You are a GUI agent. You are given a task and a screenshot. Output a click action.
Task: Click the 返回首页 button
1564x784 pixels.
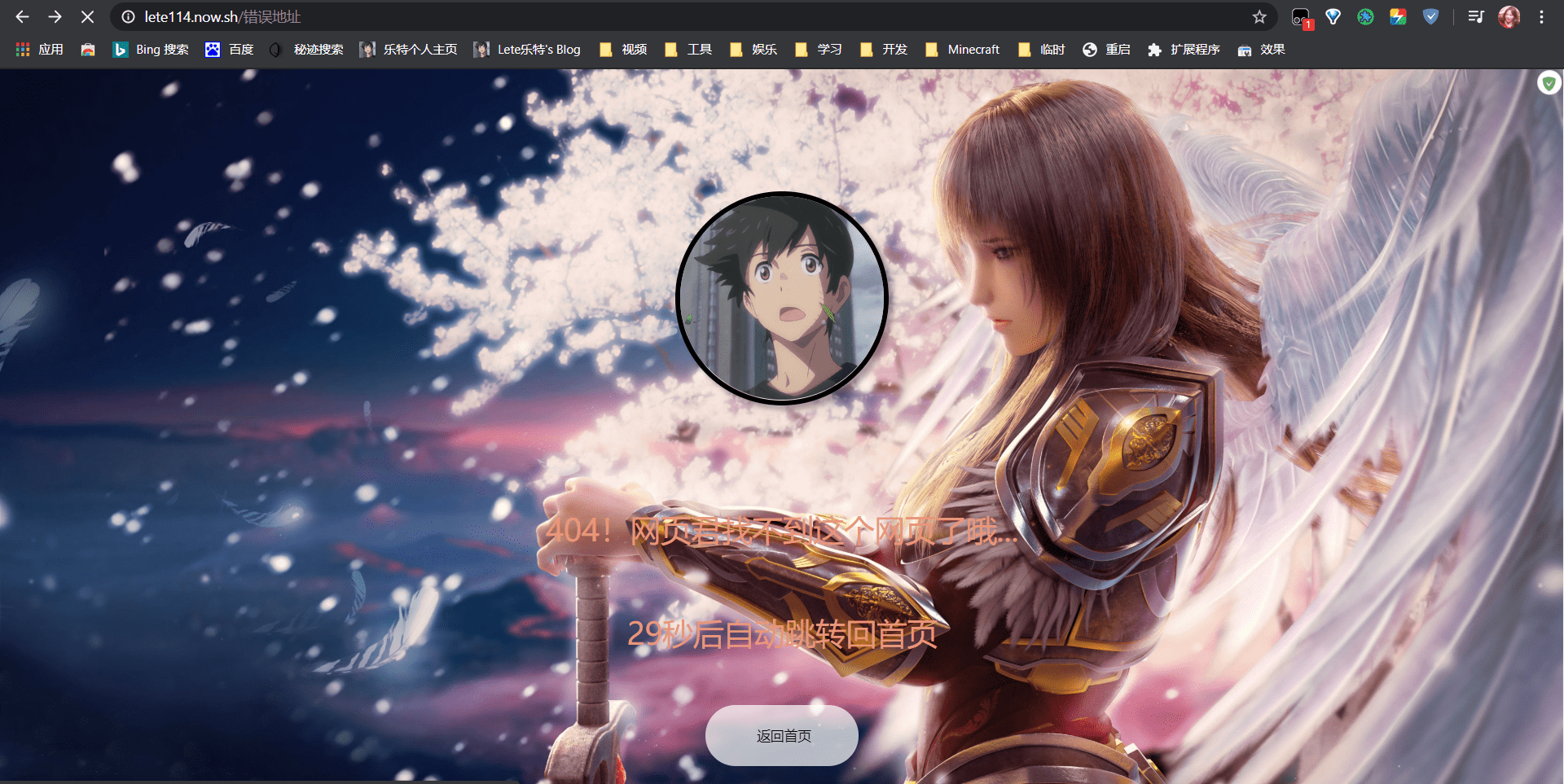[782, 736]
